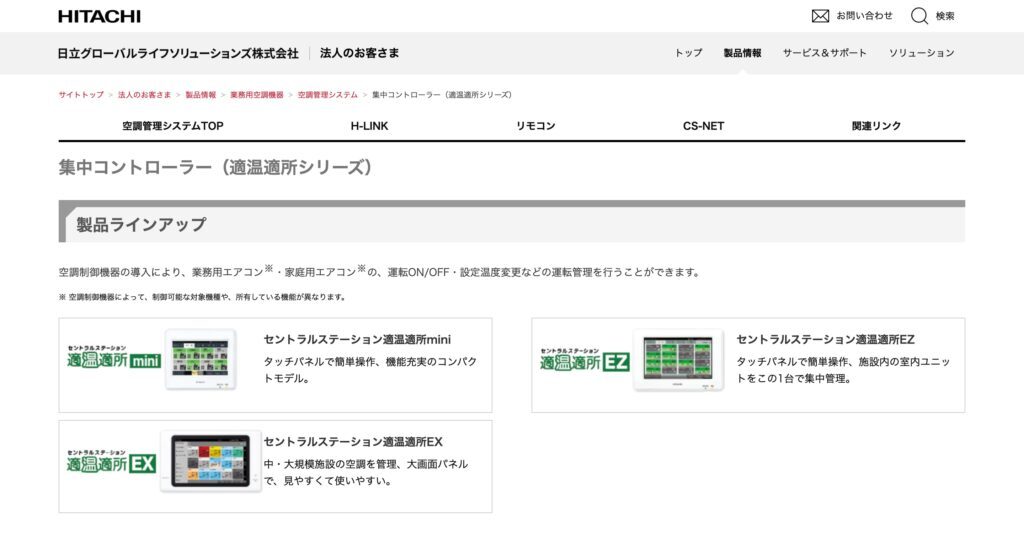Click EX description 中・大規模施設の空調を管理
The image size is (1024, 534).
coord(366,472)
